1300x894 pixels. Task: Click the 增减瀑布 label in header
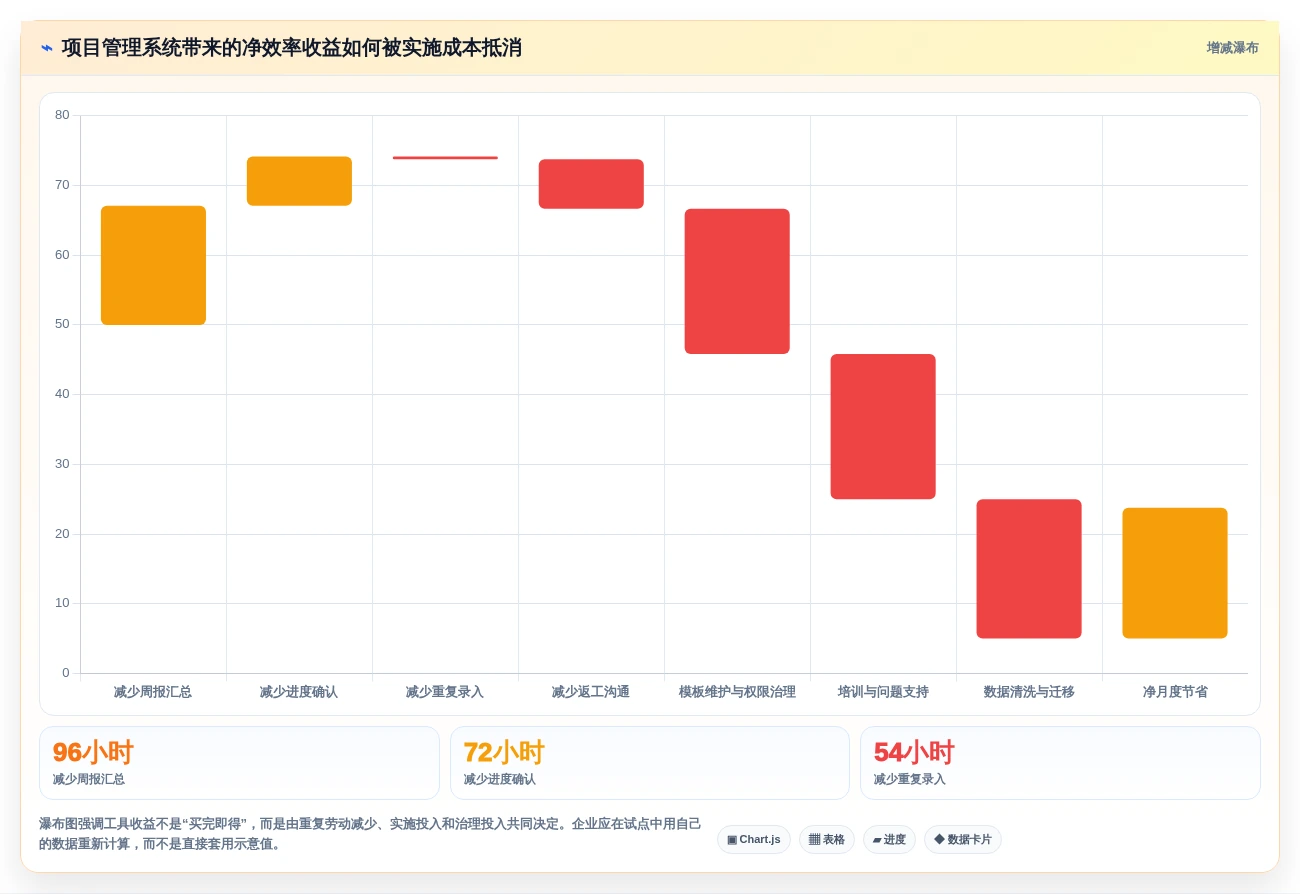click(x=1232, y=48)
